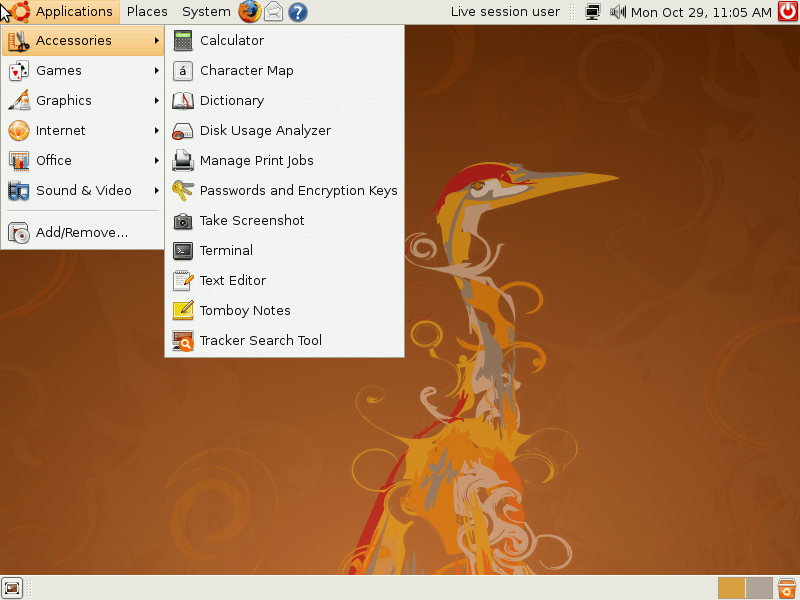Select the Internet menu entry
800x600 pixels.
pyautogui.click(x=83, y=131)
